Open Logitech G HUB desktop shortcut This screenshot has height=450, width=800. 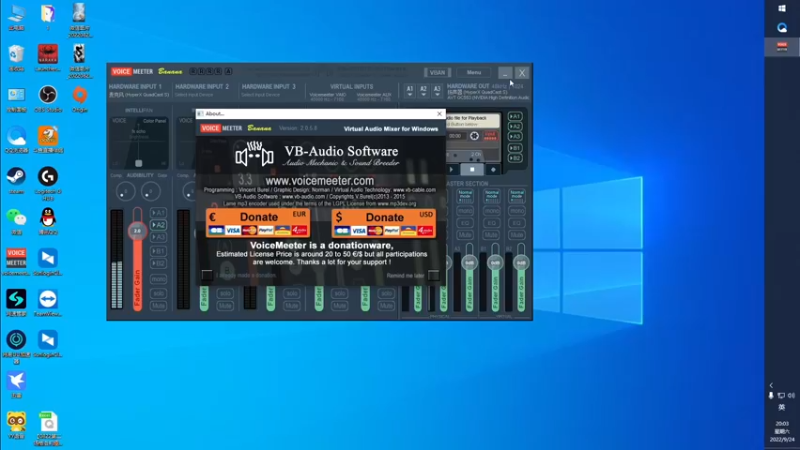coord(48,184)
